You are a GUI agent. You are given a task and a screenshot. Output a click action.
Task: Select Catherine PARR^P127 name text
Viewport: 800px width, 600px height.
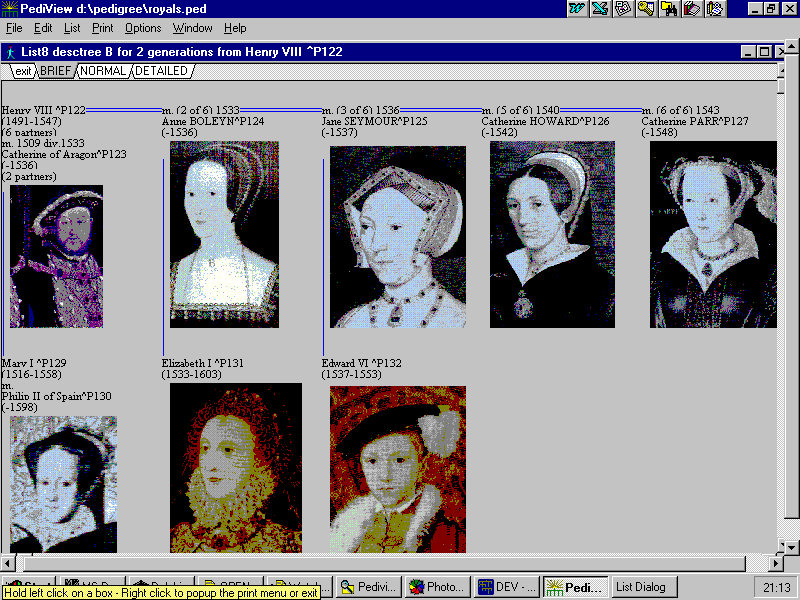pos(695,121)
